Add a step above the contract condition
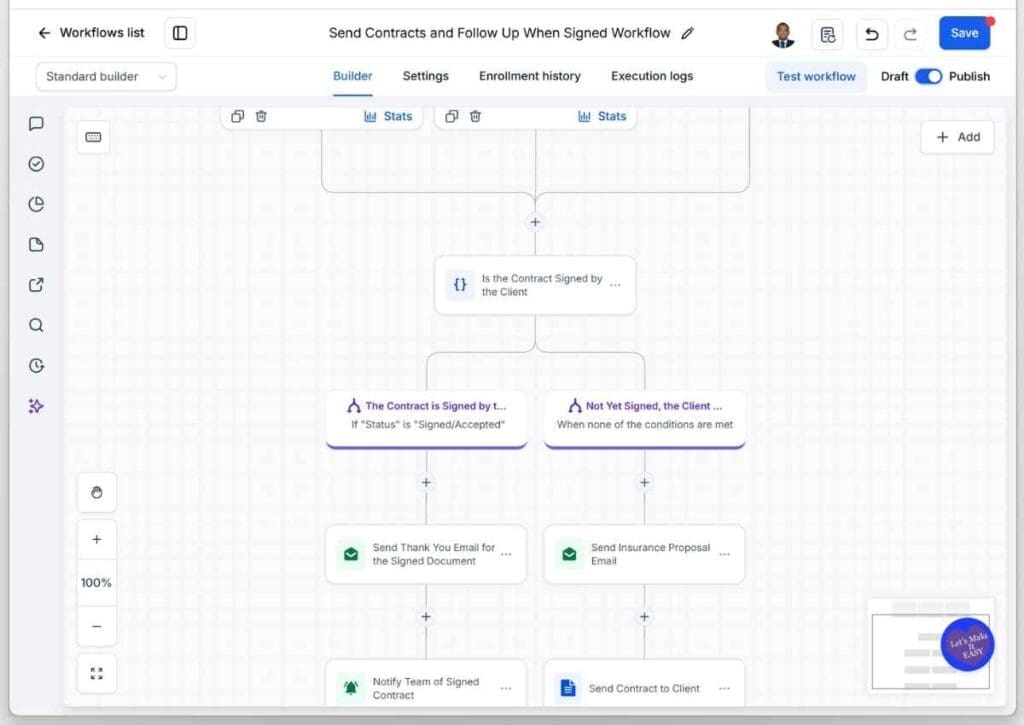The image size is (1024, 725). (x=535, y=222)
